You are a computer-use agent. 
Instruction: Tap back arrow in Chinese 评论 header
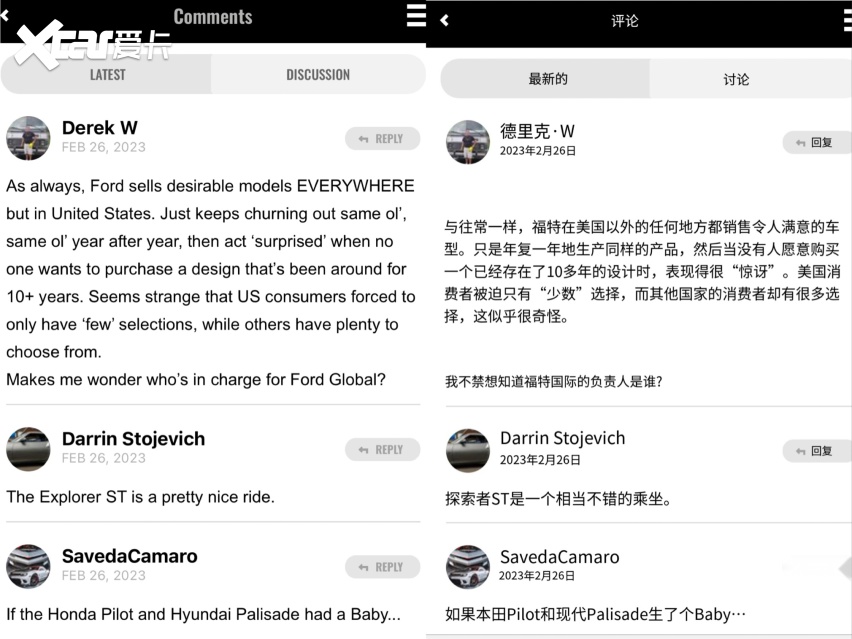[x=444, y=20]
